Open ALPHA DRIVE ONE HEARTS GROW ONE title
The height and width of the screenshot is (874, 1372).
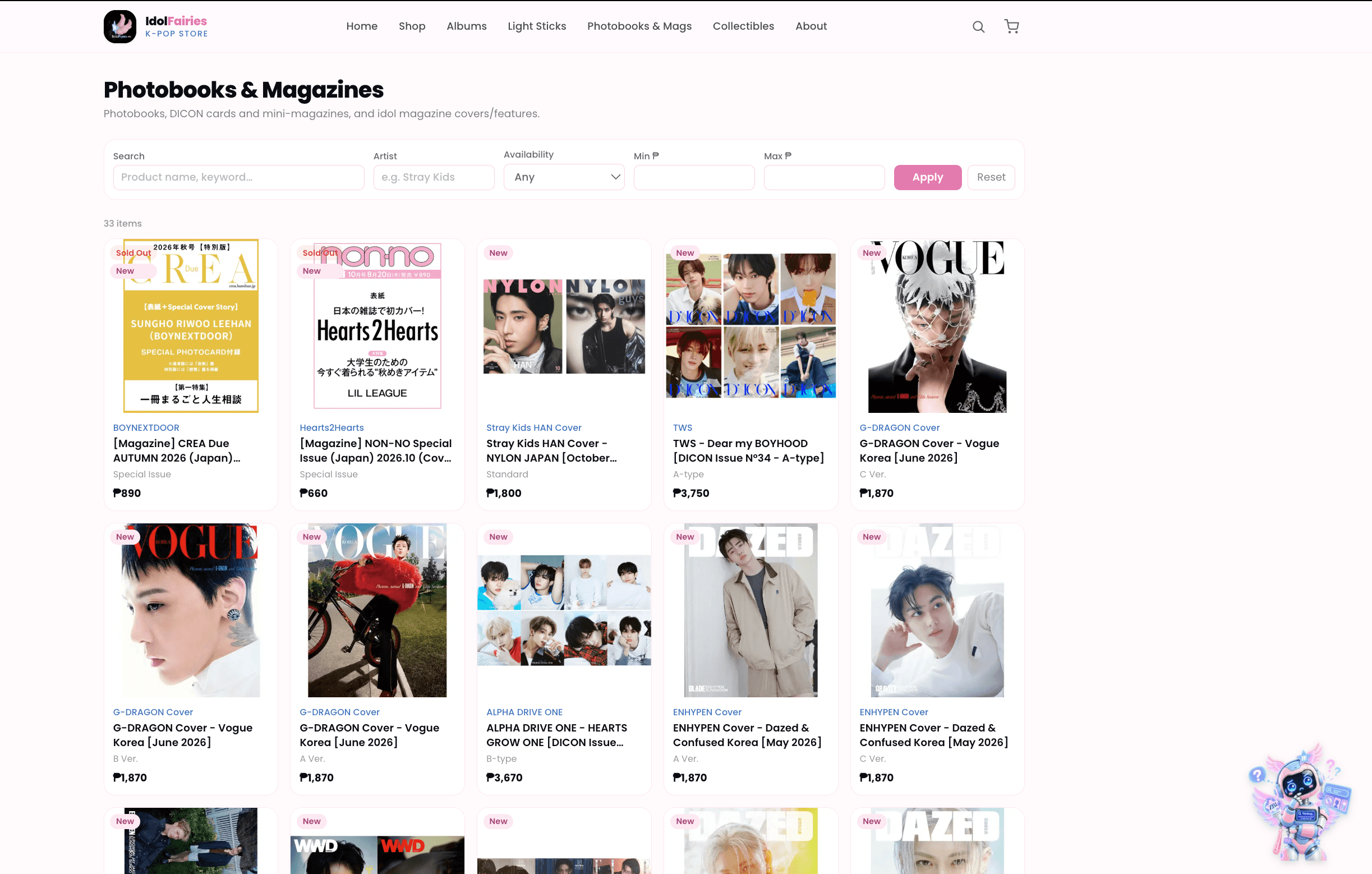point(556,735)
